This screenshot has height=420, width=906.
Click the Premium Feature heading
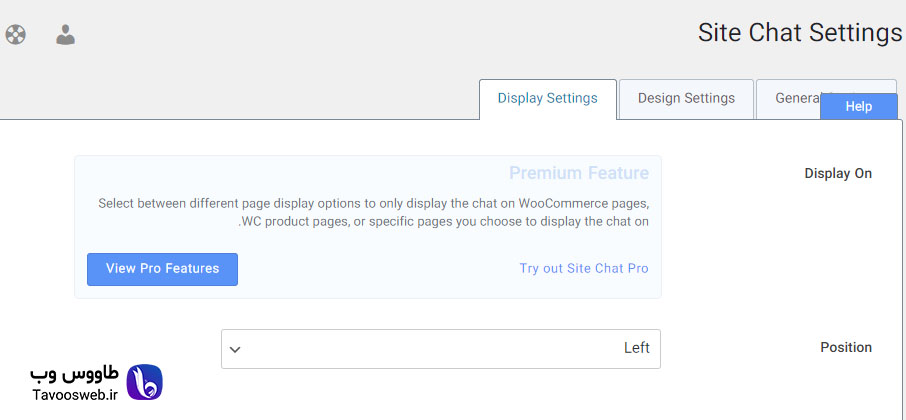tap(579, 173)
